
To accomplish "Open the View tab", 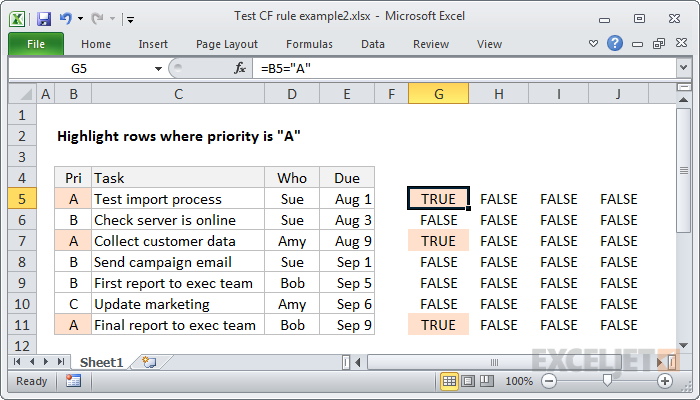I will point(489,44).
